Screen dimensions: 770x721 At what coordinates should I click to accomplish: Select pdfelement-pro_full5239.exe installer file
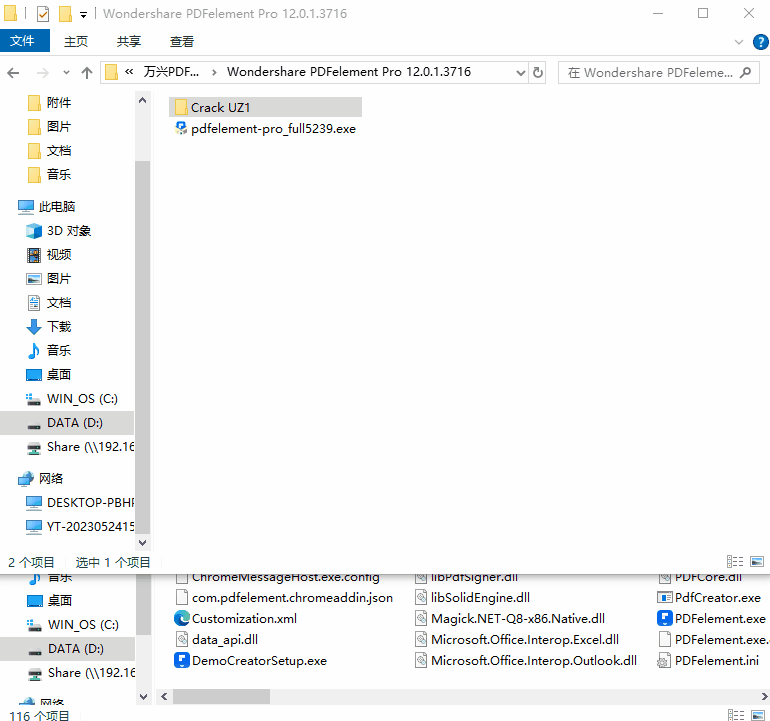click(x=272, y=129)
